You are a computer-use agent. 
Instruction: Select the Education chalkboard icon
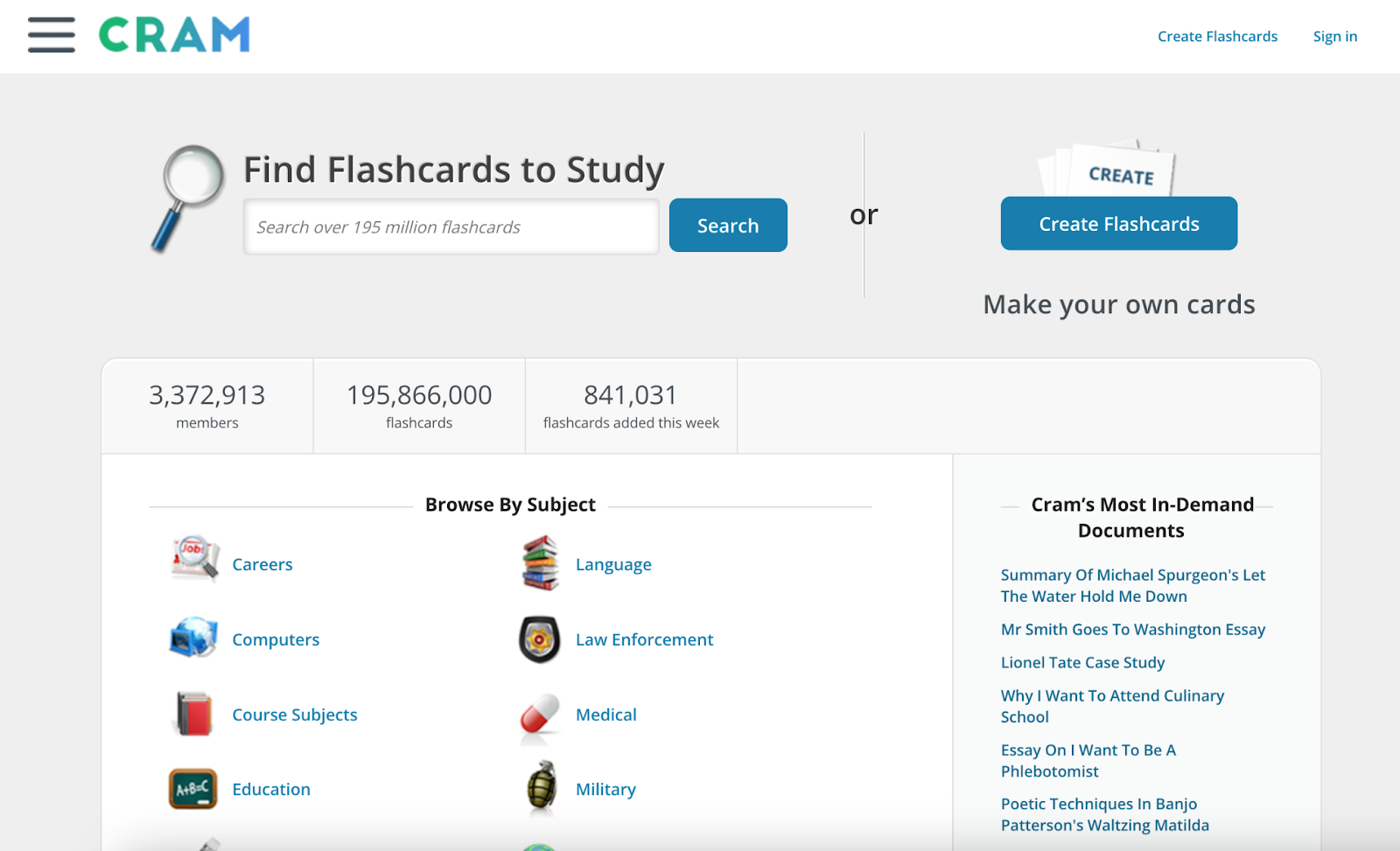(x=192, y=787)
